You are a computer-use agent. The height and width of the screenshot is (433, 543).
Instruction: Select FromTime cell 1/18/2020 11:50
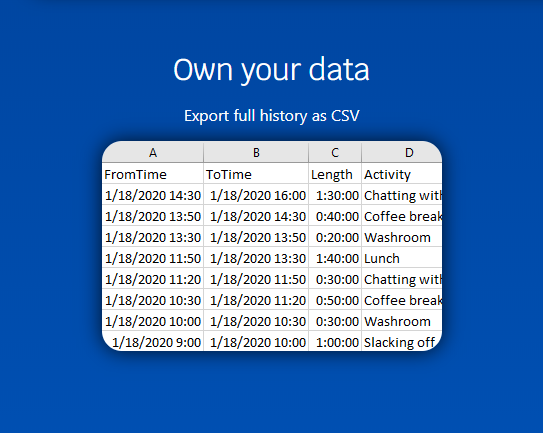click(153, 258)
